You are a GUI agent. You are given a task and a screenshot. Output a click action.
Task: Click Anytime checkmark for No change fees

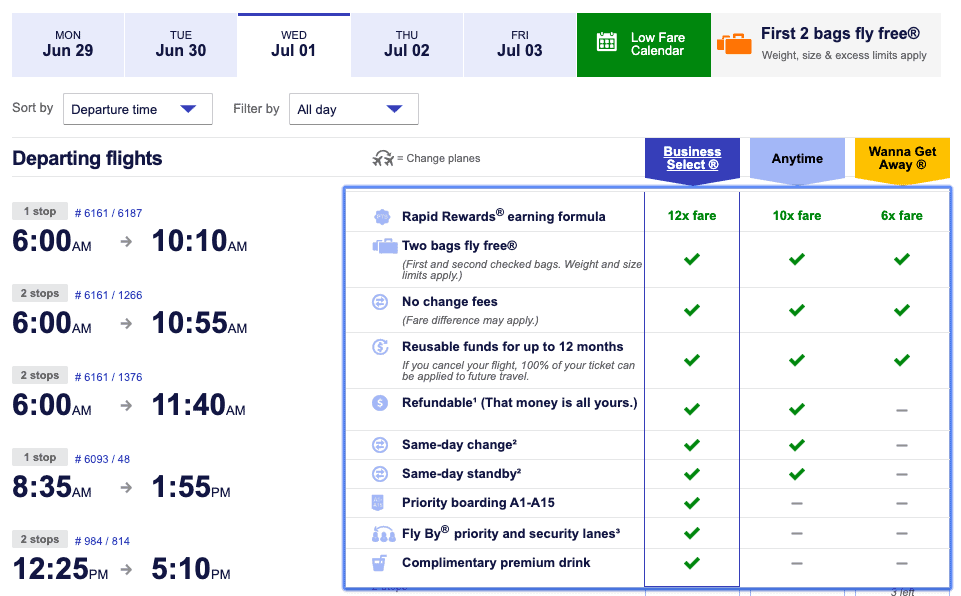(797, 310)
